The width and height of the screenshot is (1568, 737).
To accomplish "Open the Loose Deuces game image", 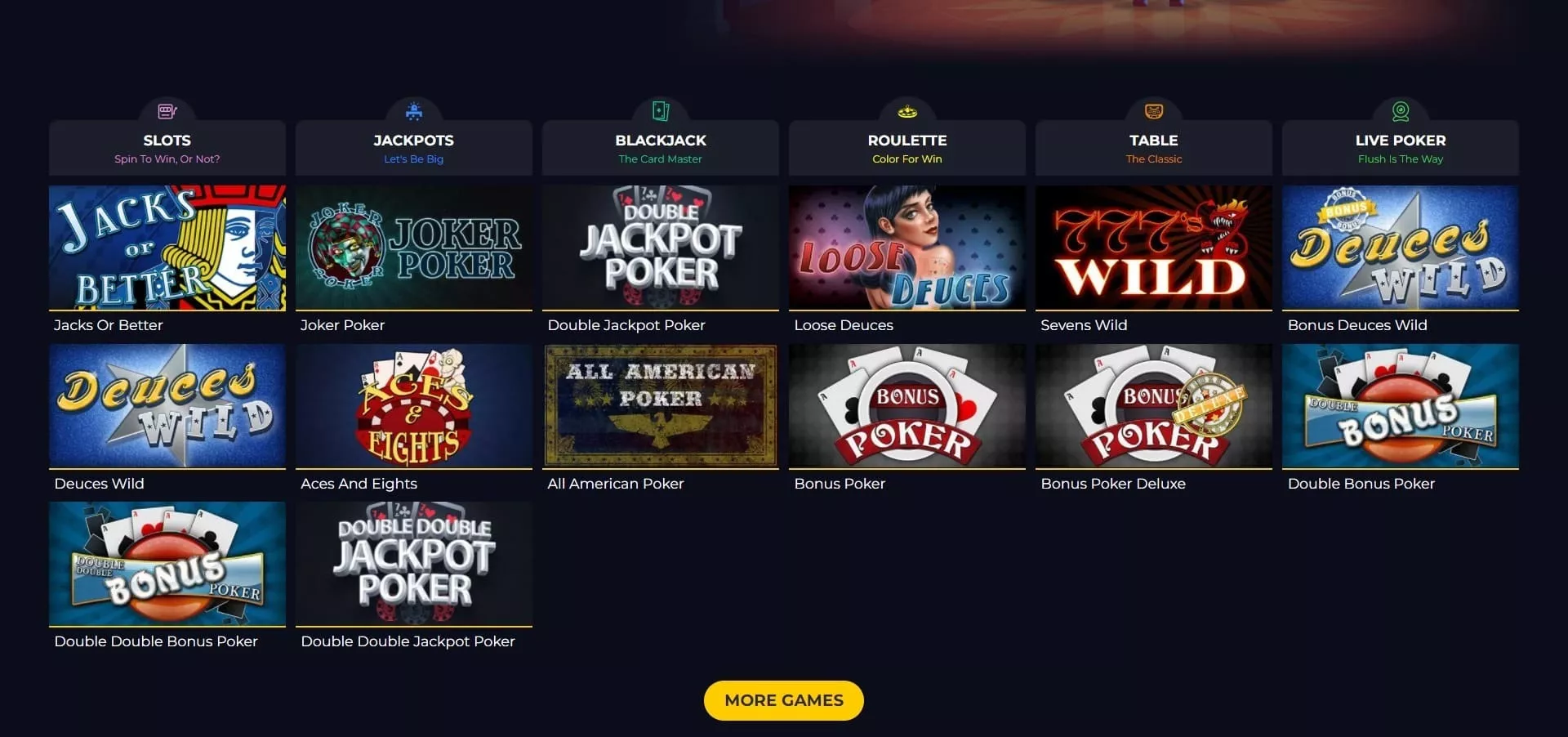I will pyautogui.click(x=907, y=248).
